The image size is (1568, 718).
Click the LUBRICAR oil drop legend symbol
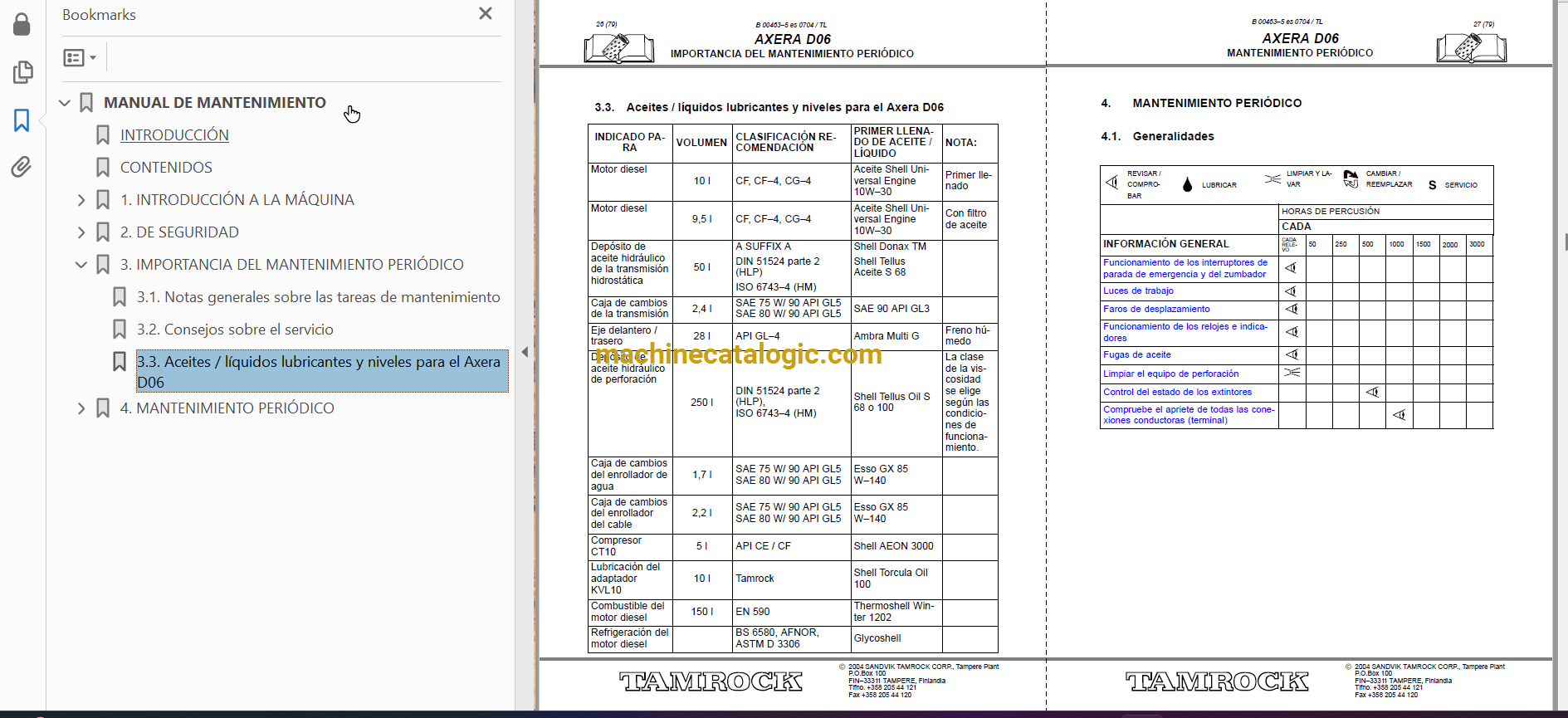[1187, 184]
